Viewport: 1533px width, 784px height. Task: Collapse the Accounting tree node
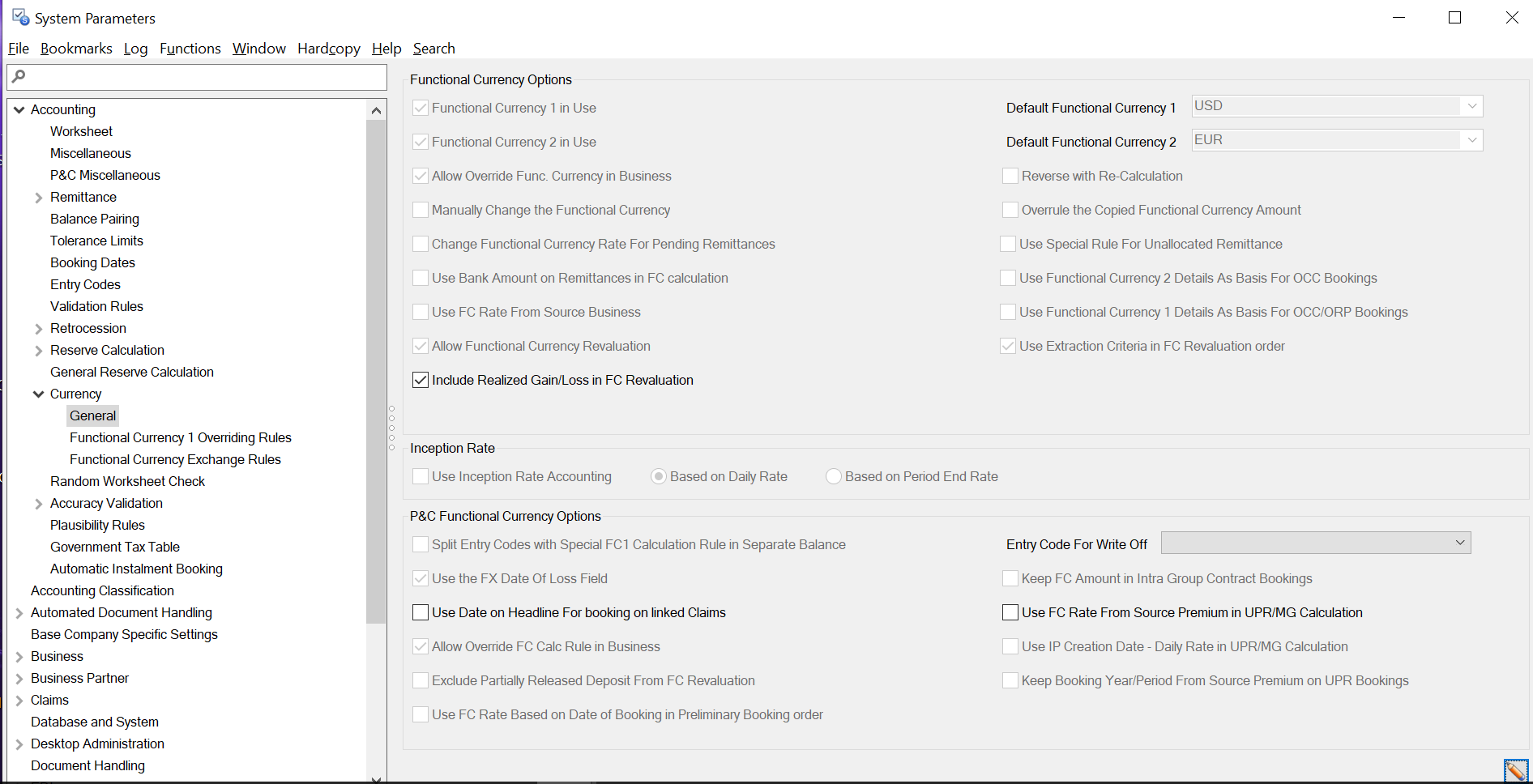click(19, 109)
